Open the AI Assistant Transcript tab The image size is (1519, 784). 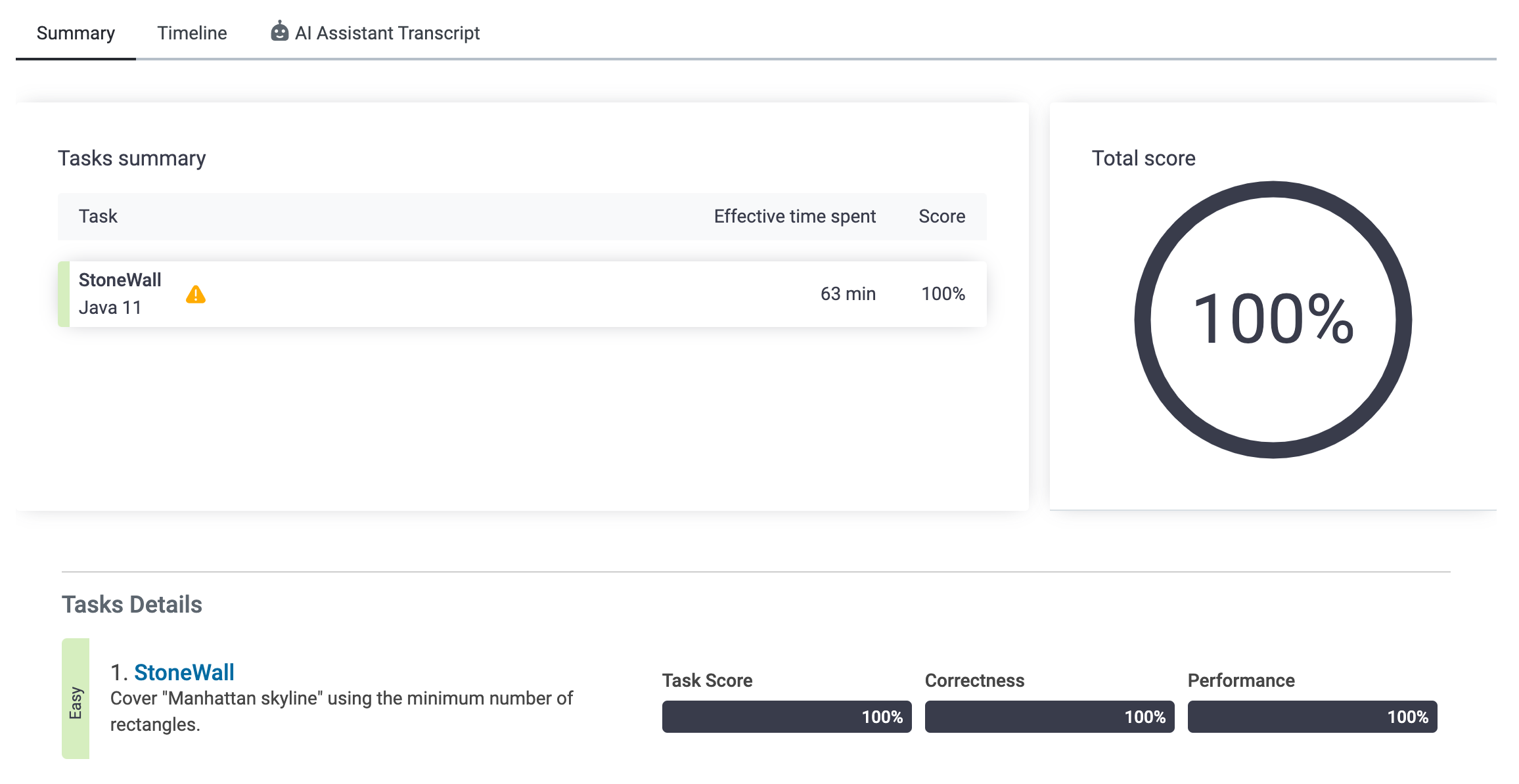click(387, 33)
